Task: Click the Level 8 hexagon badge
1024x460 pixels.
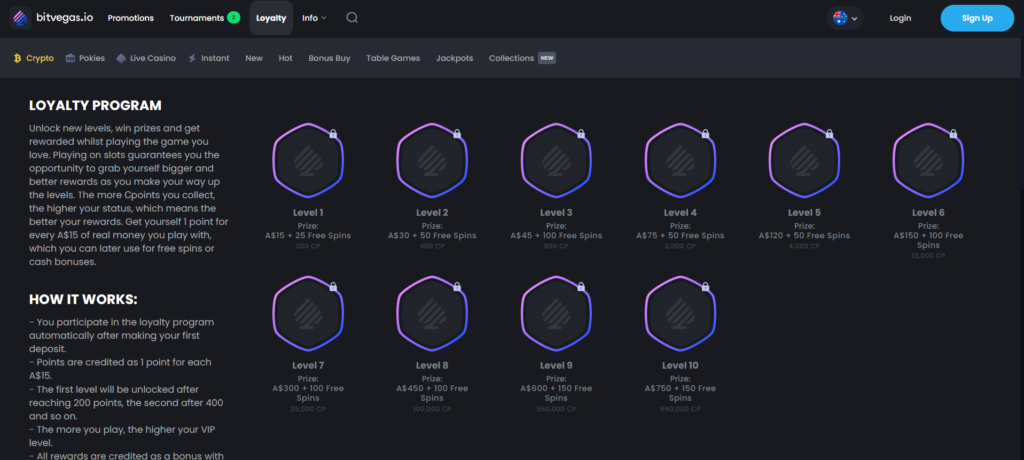Action: pos(432,314)
